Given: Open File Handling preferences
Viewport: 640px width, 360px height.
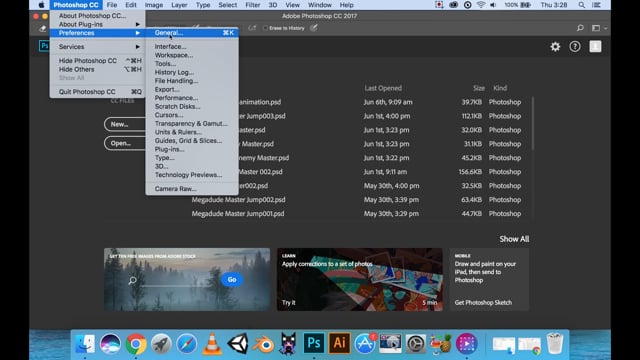Looking at the screenshot, I should [x=192, y=81].
